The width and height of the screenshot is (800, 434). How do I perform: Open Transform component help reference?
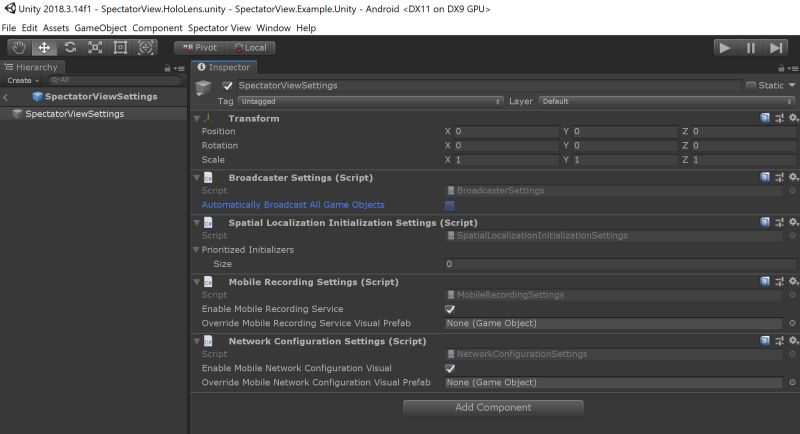[x=765, y=118]
